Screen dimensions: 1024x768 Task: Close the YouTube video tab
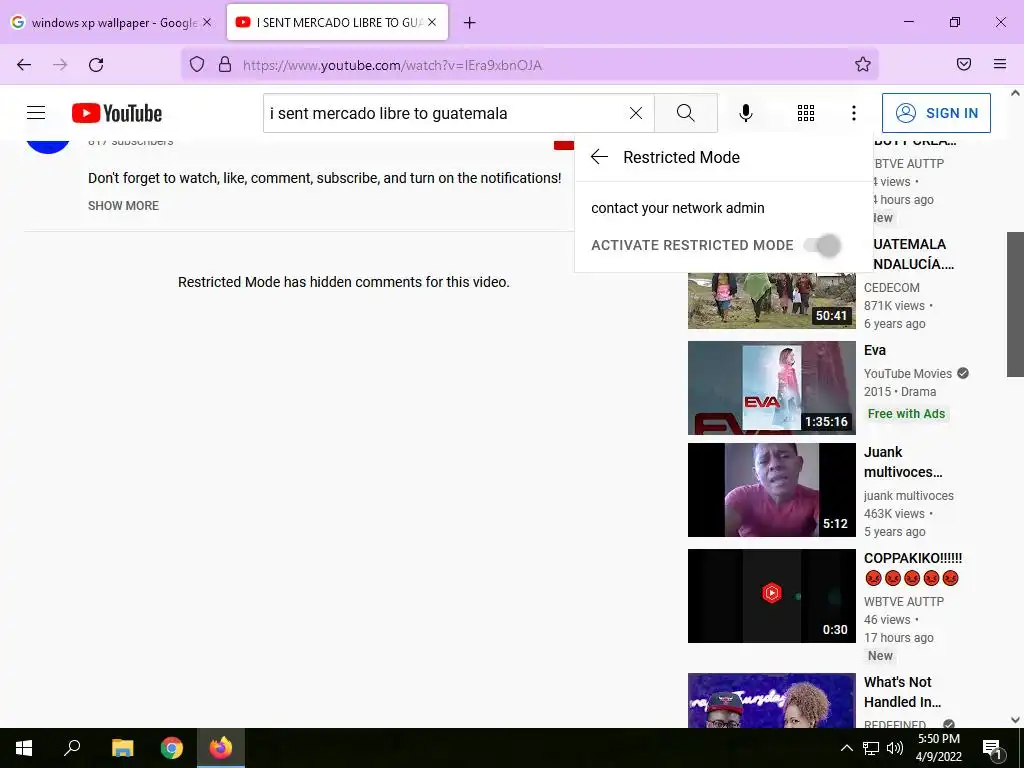[432, 22]
